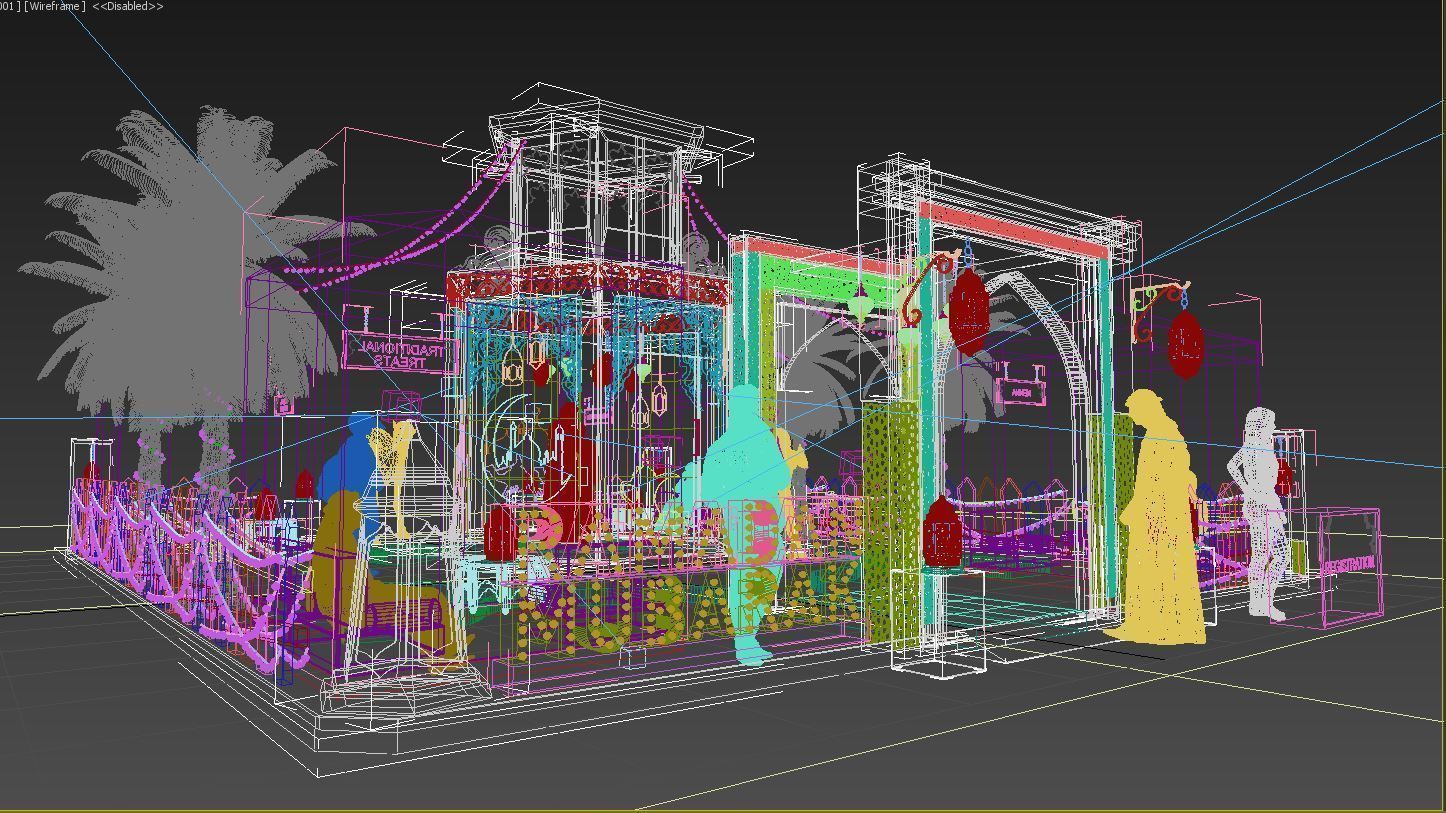Viewport: 1446px width, 813px height.
Task: Select the REGISTRATION desk sign
Action: [x=1349, y=563]
